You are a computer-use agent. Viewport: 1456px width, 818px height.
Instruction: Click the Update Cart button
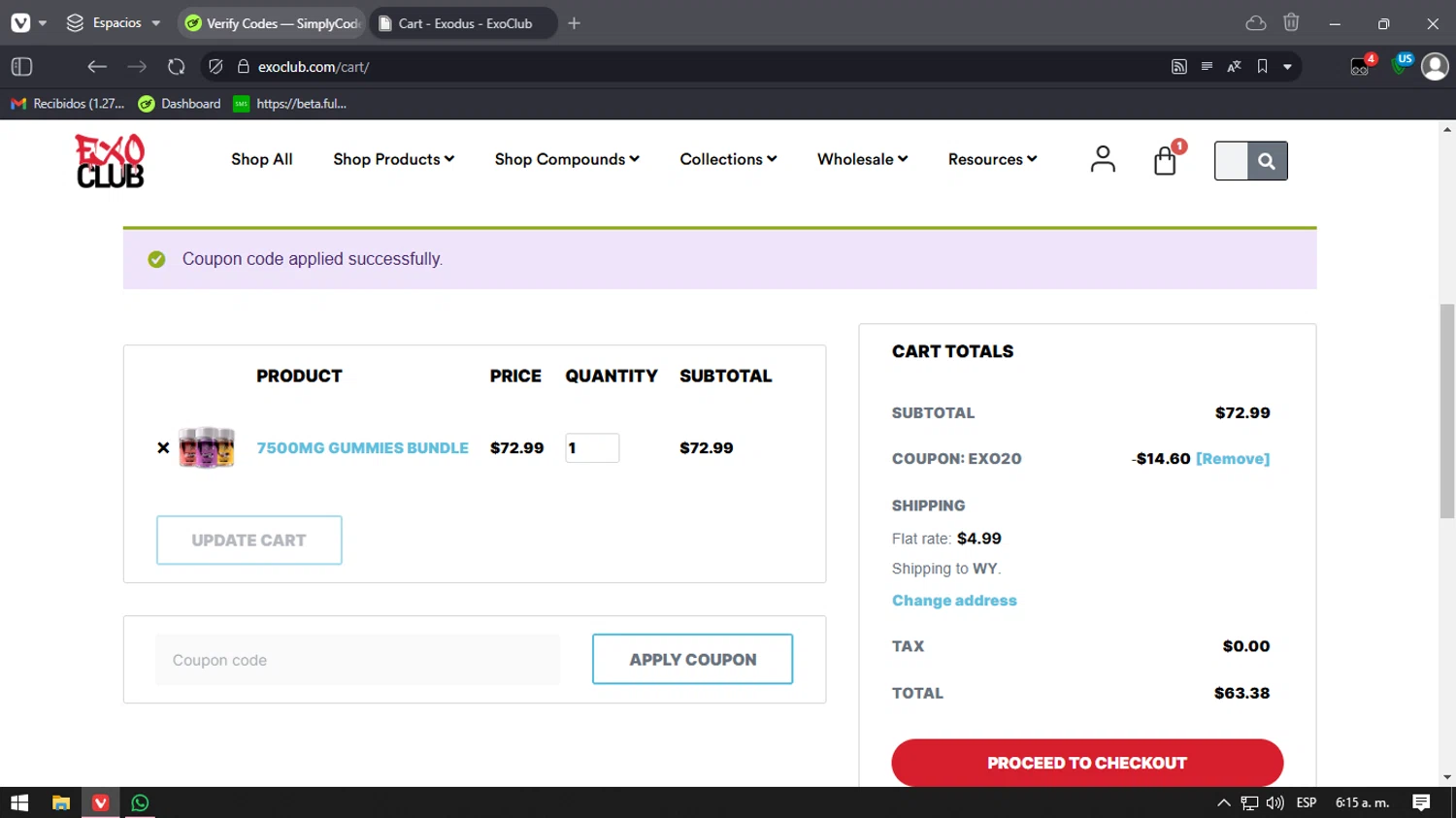[248, 540]
